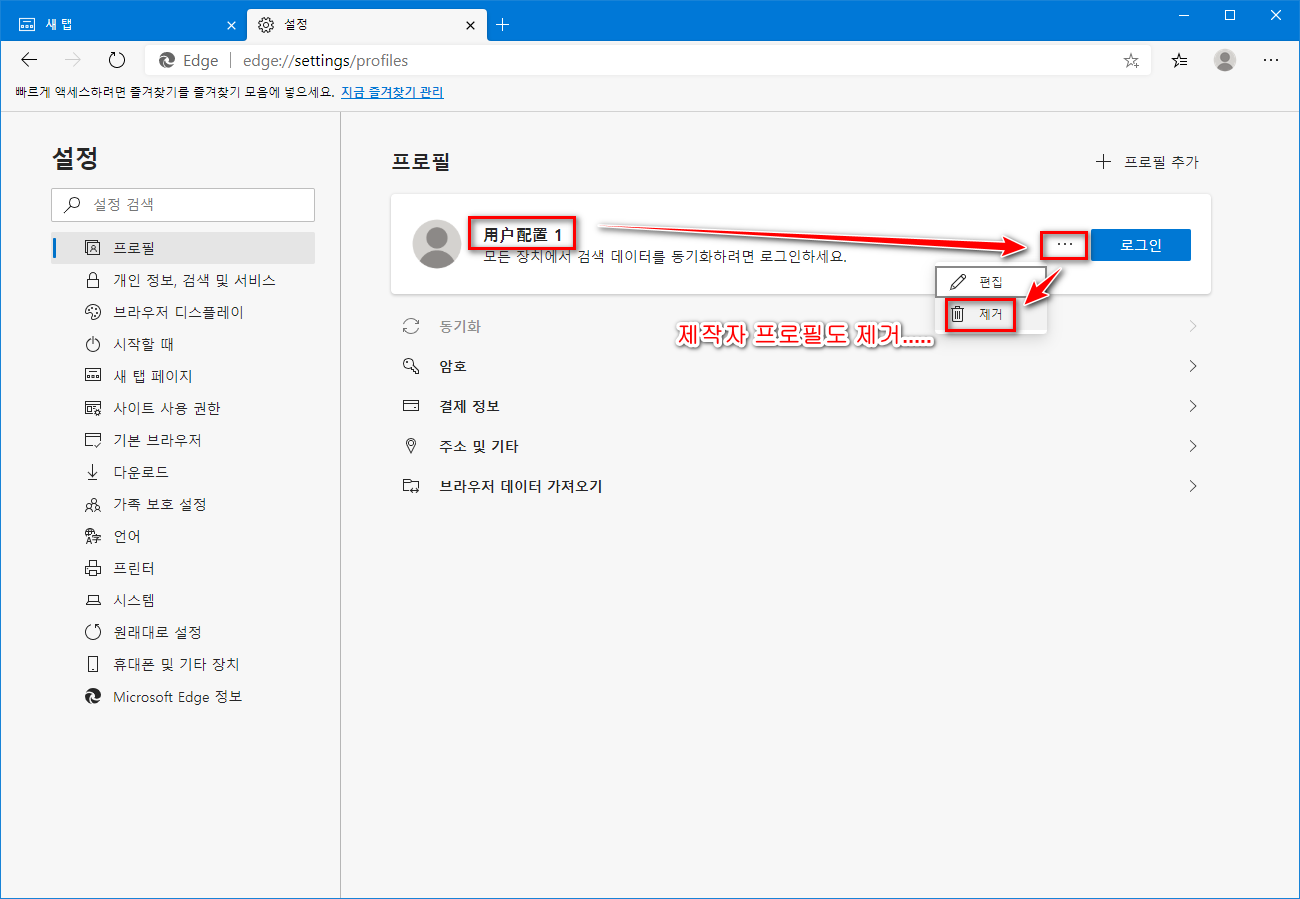This screenshot has width=1300, height=899.
Task: Open 새 탭 페이지 settings
Action: click(183, 376)
